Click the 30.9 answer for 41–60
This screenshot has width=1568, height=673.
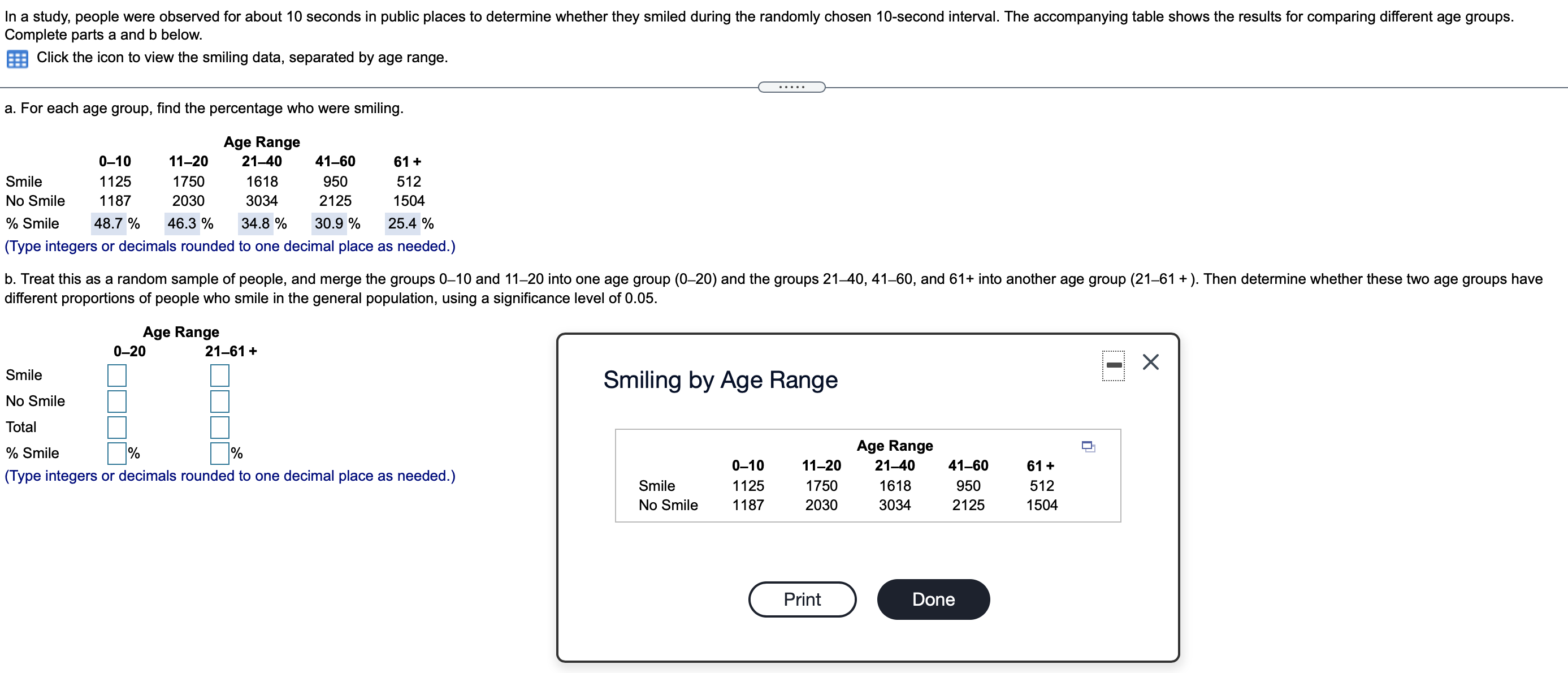coord(330,223)
